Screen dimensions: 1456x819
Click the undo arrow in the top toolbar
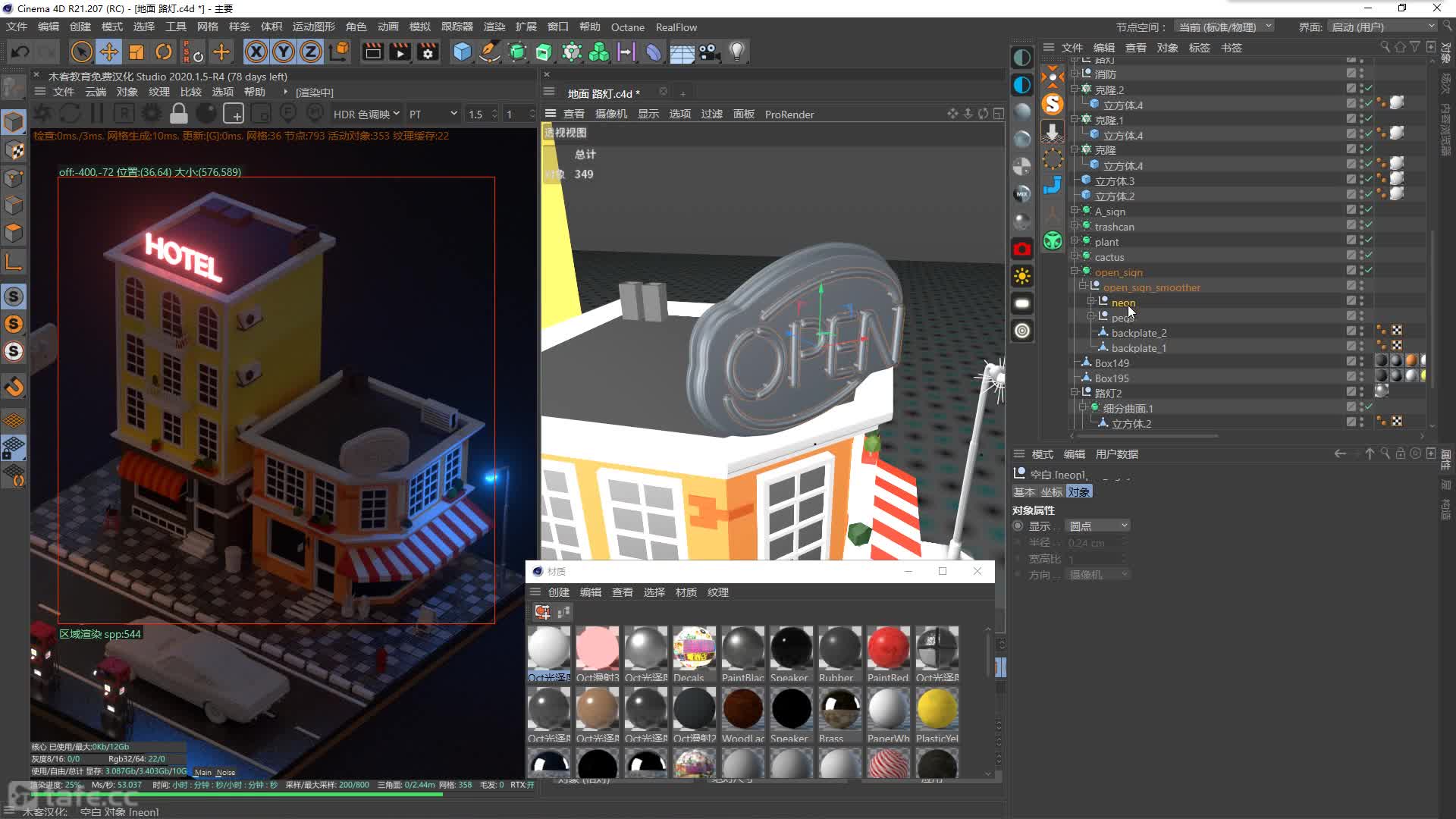click(20, 52)
